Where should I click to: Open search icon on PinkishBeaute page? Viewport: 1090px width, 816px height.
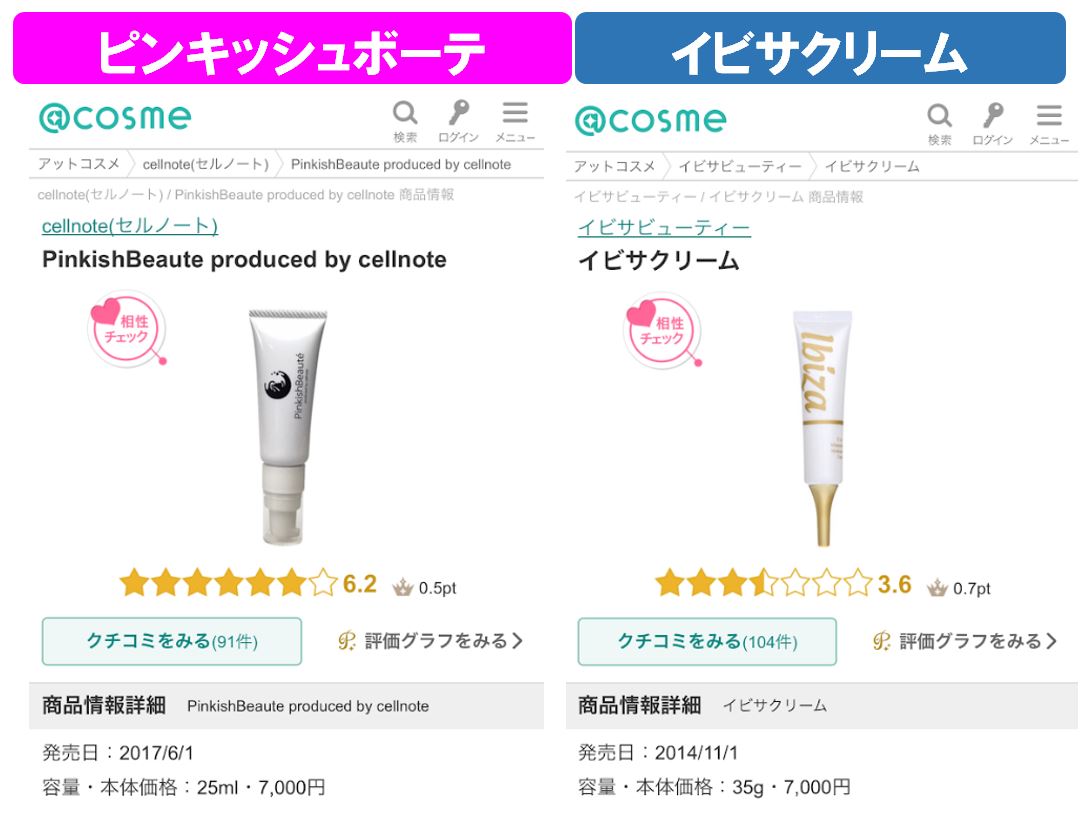[405, 122]
